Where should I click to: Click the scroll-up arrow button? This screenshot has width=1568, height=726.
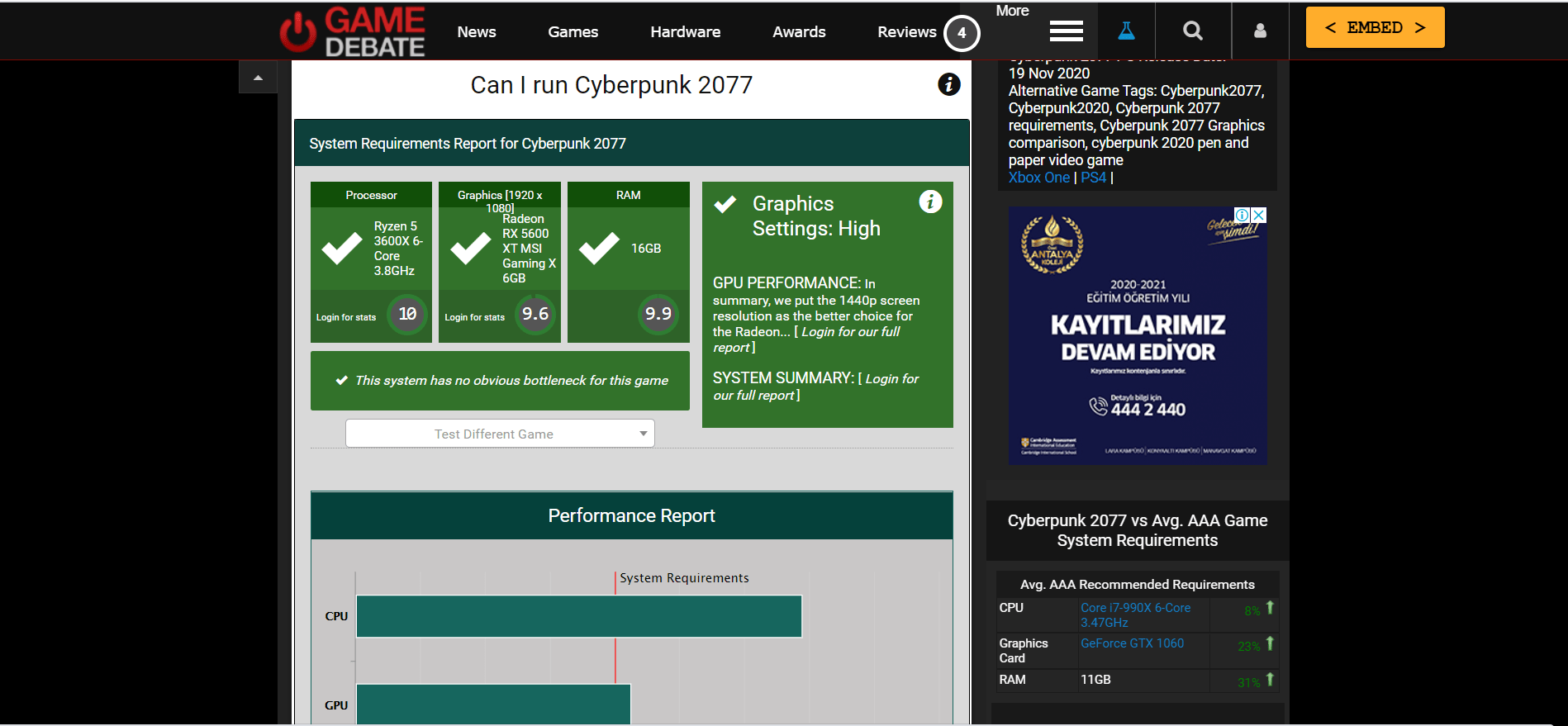click(258, 78)
